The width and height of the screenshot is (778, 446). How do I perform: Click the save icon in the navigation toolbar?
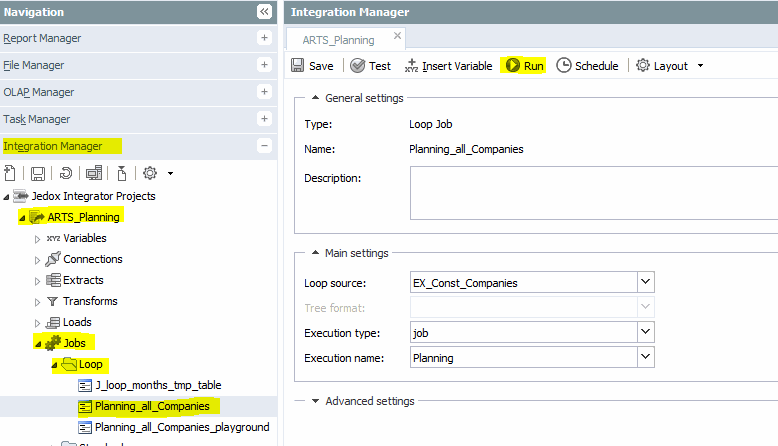click(x=38, y=173)
